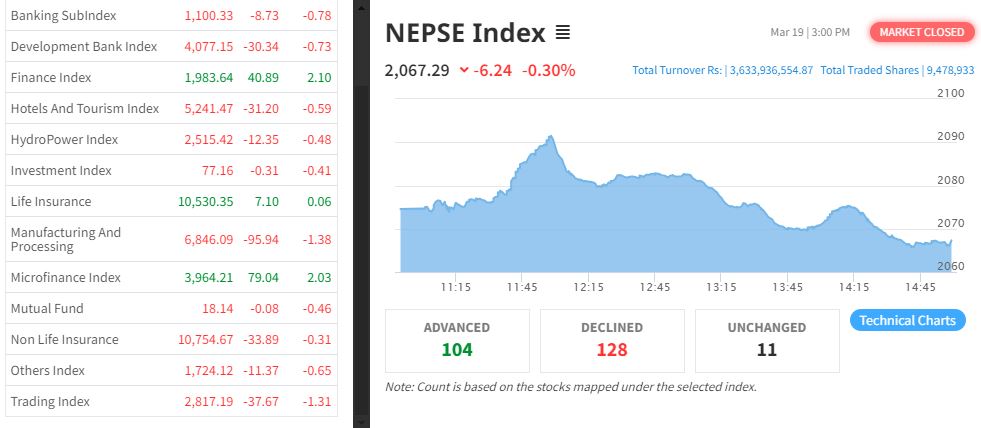Open Hotels And Tourism Index
Screen dimensions: 981x428
[84, 108]
